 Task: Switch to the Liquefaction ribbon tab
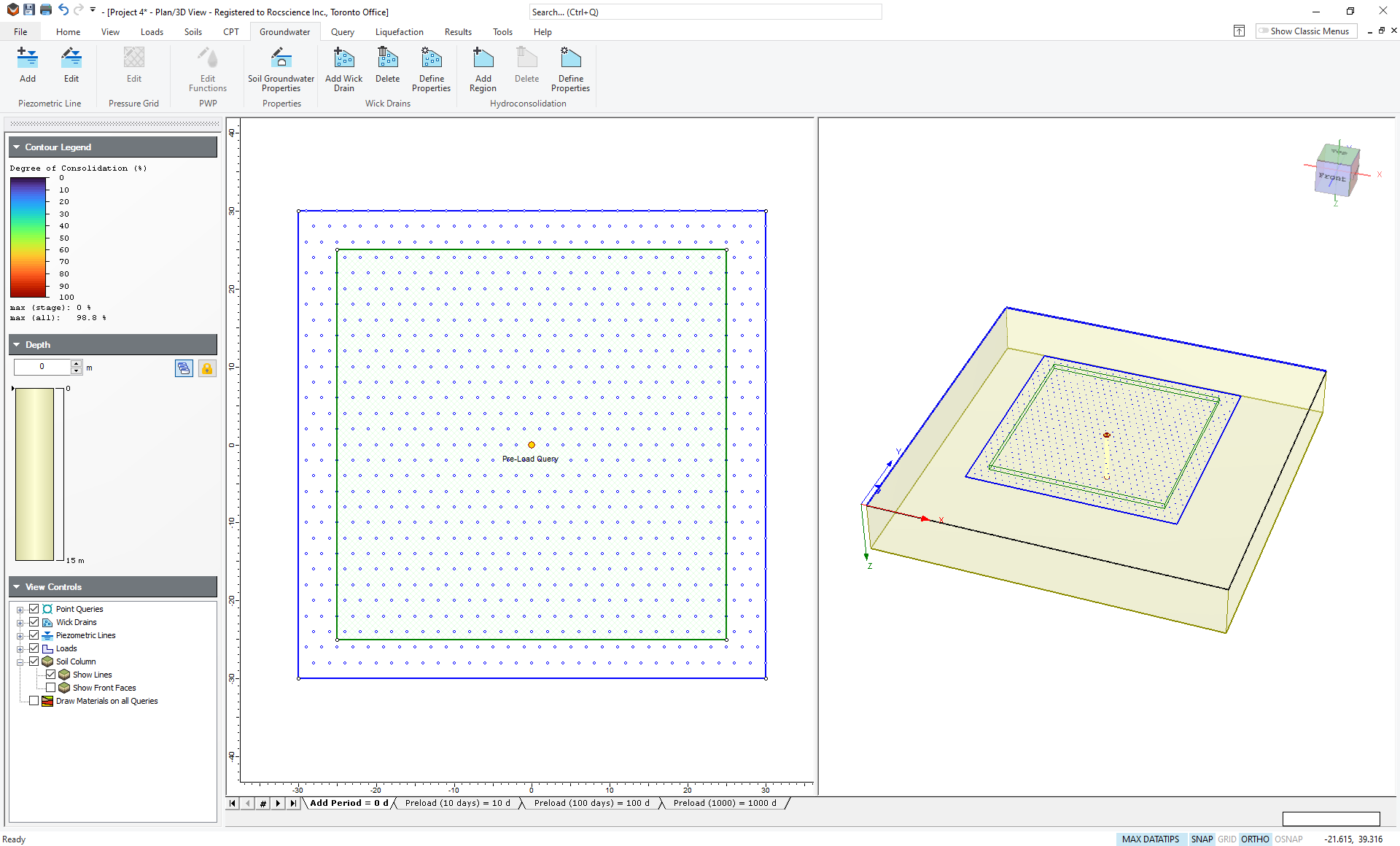click(x=399, y=31)
